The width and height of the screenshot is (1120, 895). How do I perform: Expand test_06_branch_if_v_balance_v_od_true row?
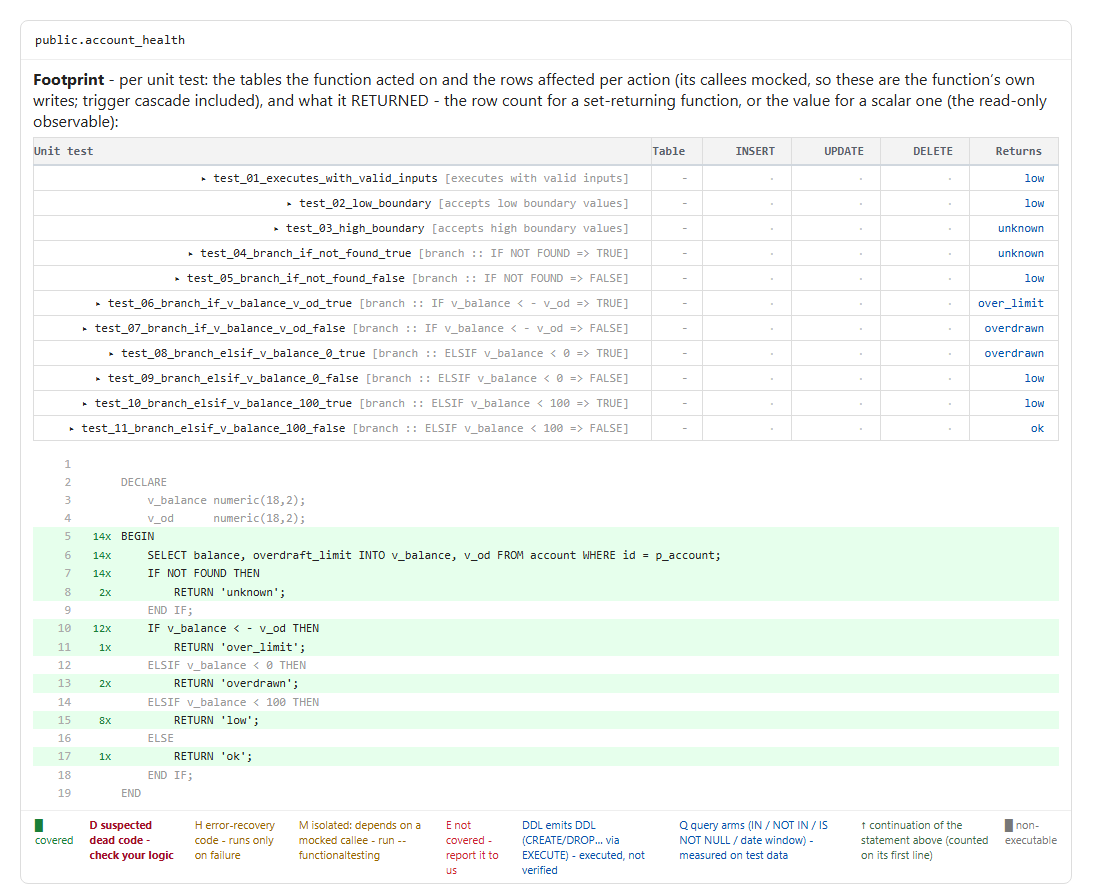(98, 304)
